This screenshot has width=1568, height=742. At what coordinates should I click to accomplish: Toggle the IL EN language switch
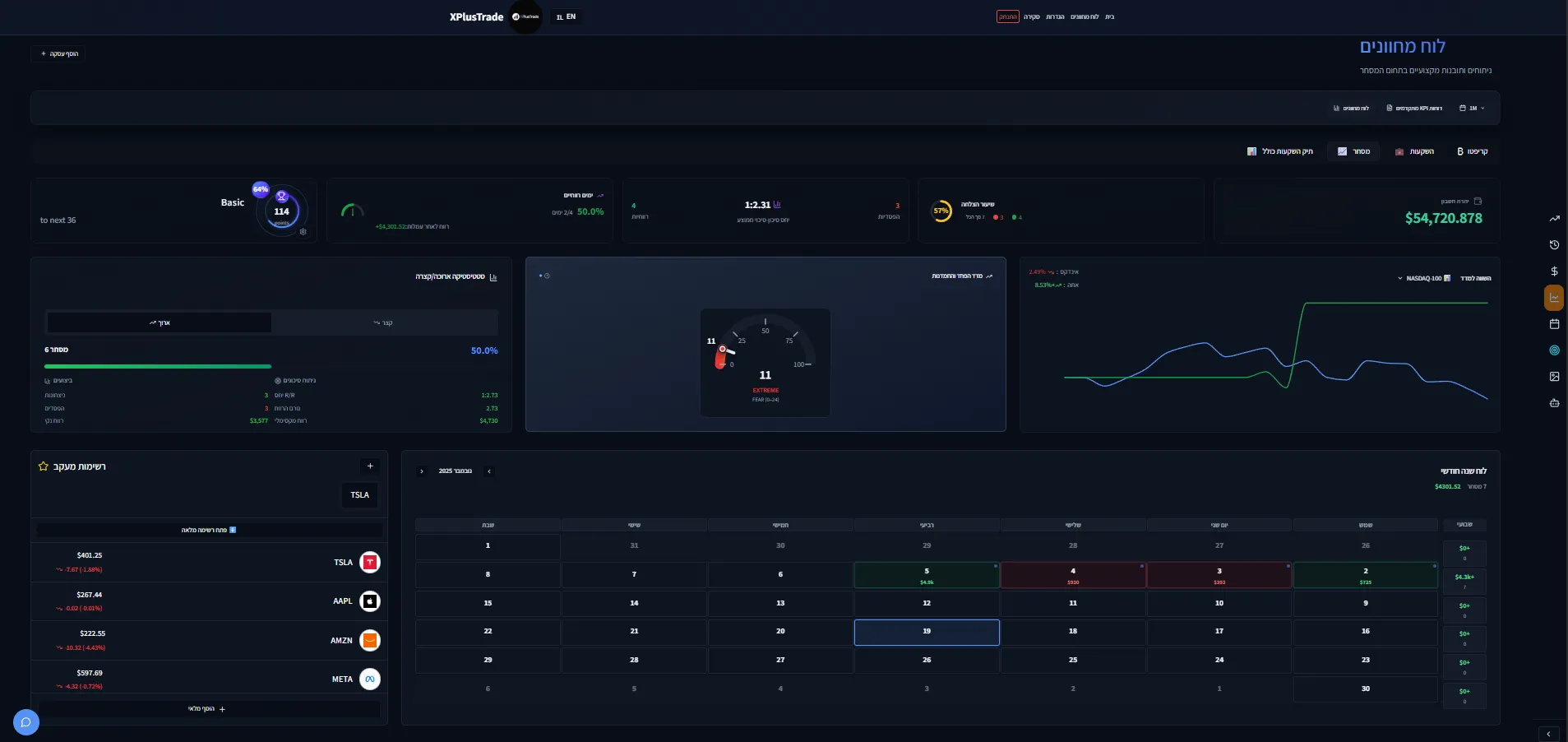click(566, 17)
